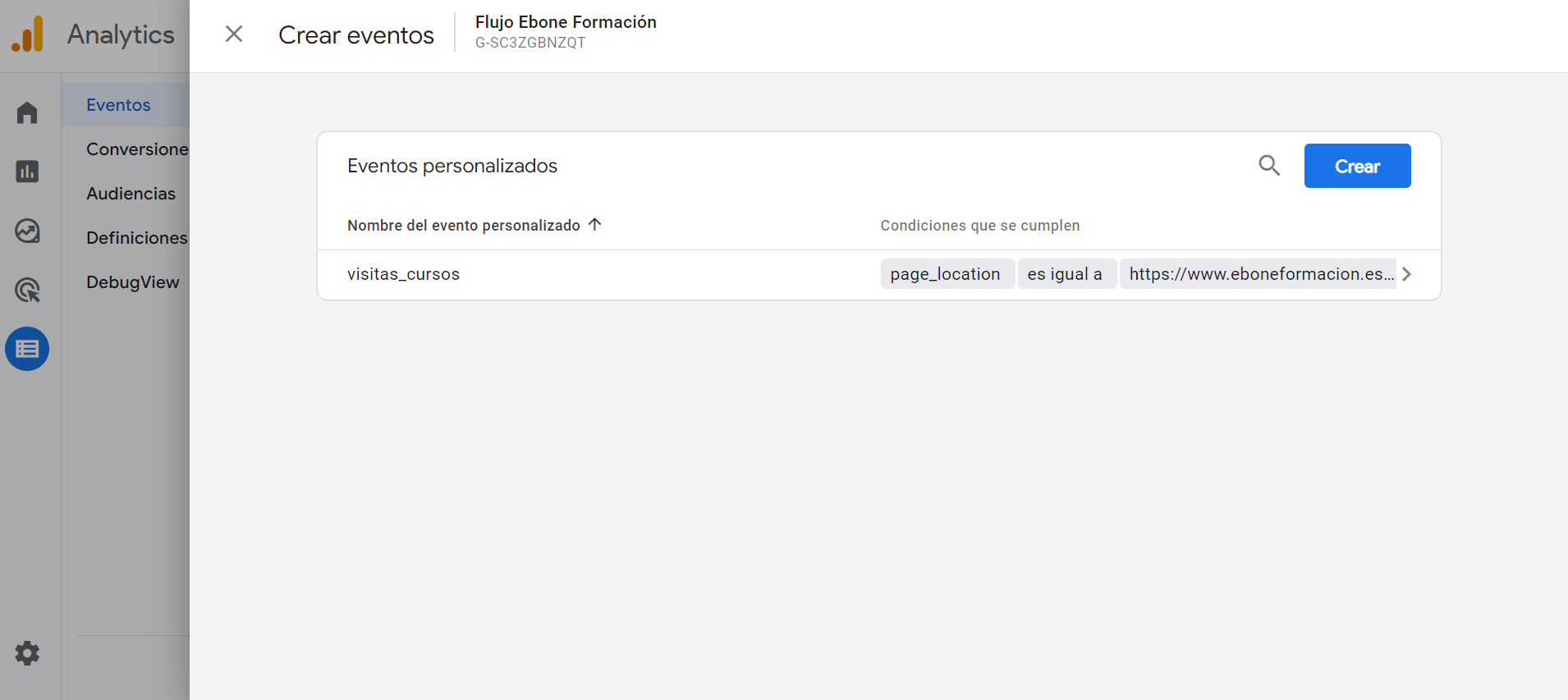This screenshot has height=700, width=1568.
Task: Select the Configure list icon
Action: [27, 350]
